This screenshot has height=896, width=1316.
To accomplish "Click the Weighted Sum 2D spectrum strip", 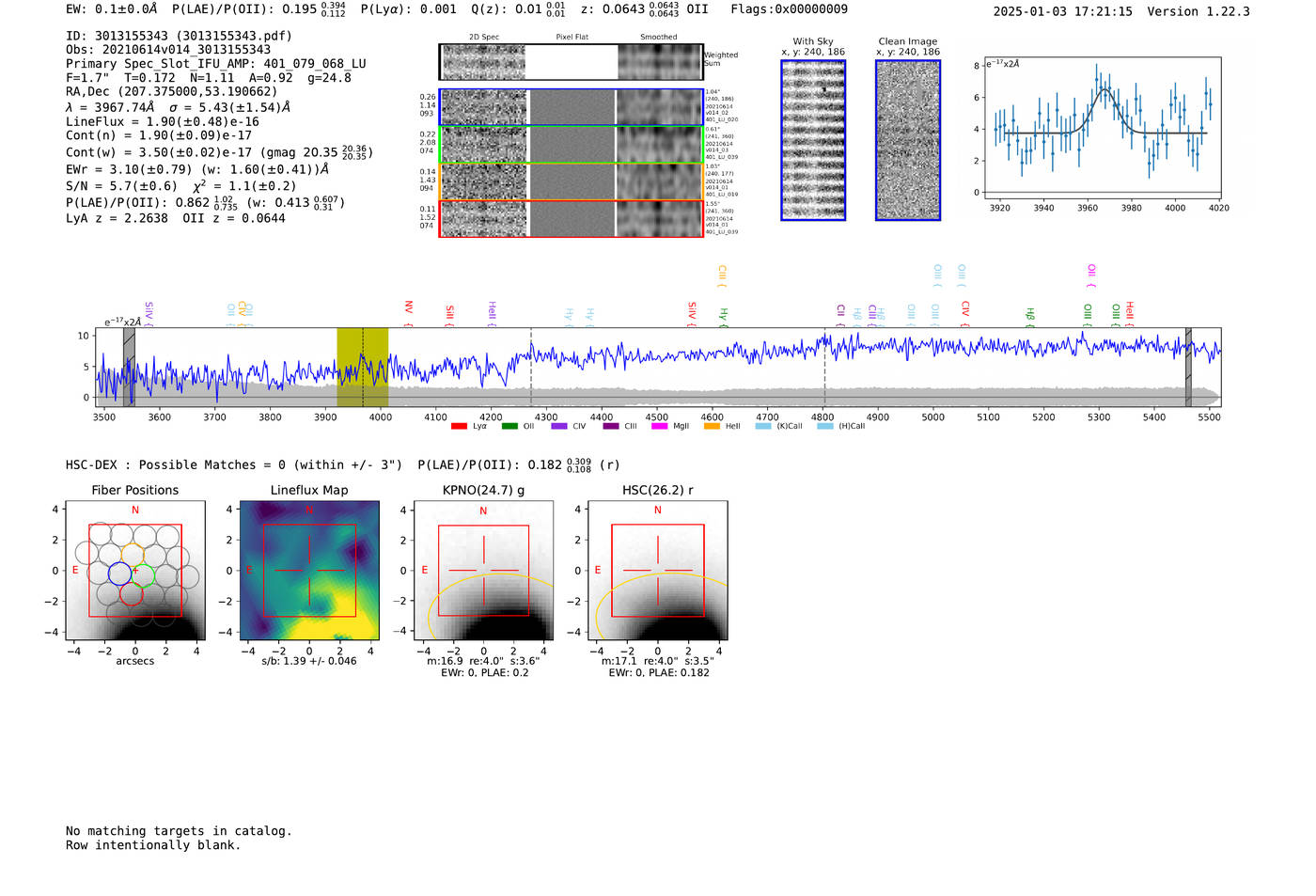I will click(x=571, y=62).
